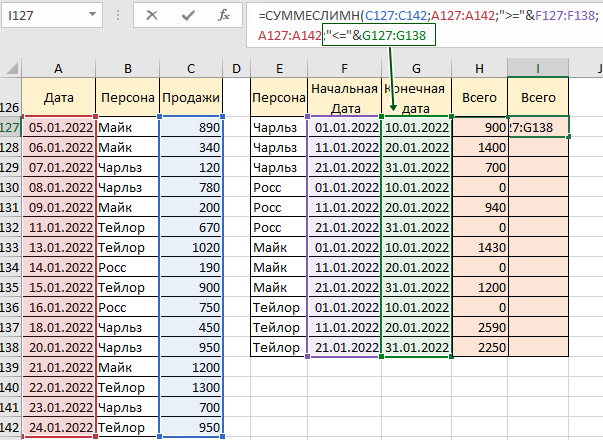Image resolution: width=603 pixels, height=440 pixels.
Task: Click total value 2250
Action: pyautogui.click(x=480, y=348)
